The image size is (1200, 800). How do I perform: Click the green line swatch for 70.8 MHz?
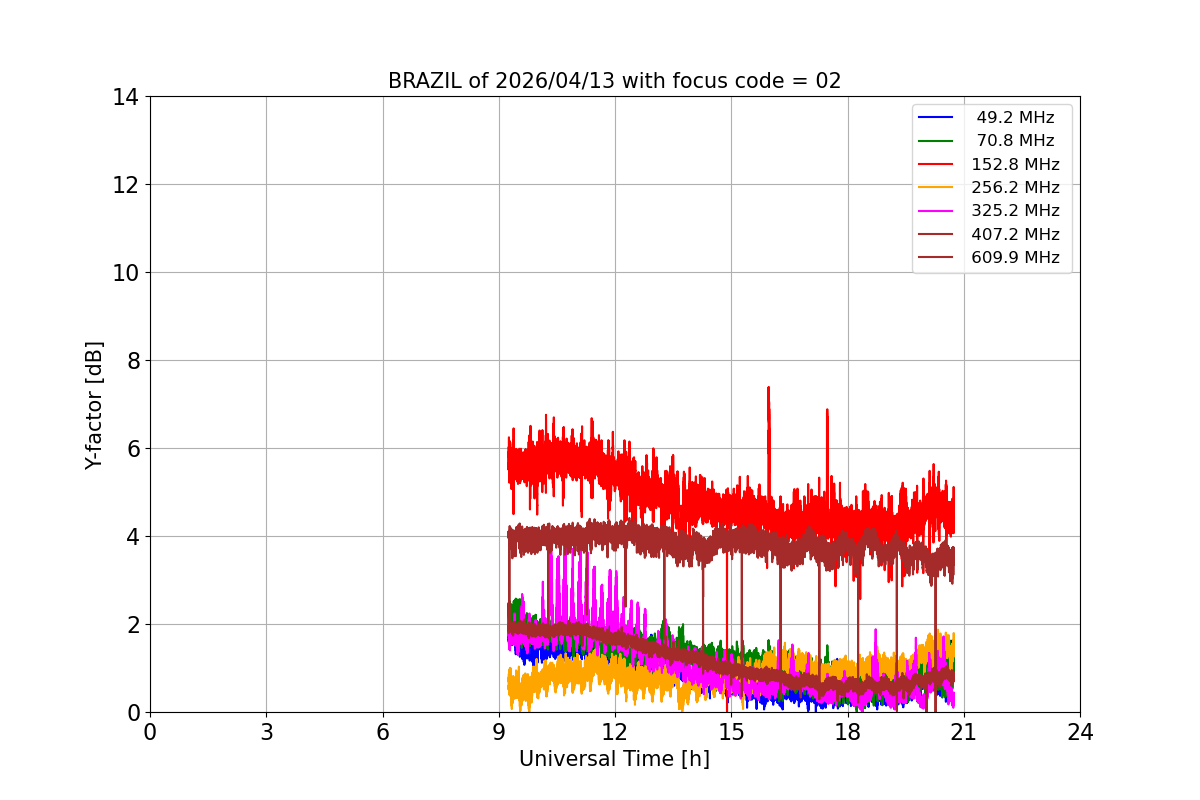[x=936, y=141]
